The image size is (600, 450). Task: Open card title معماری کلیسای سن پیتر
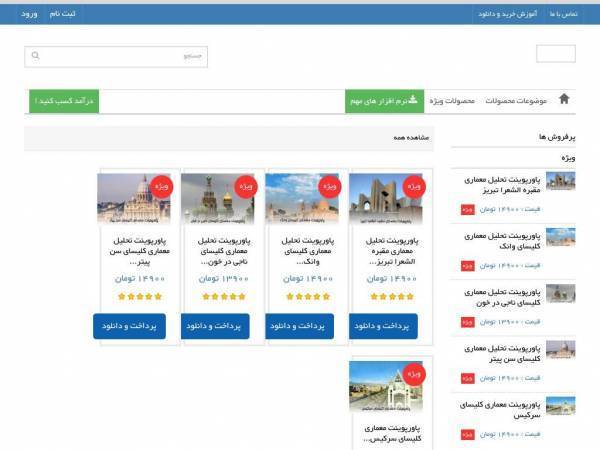[140, 251]
